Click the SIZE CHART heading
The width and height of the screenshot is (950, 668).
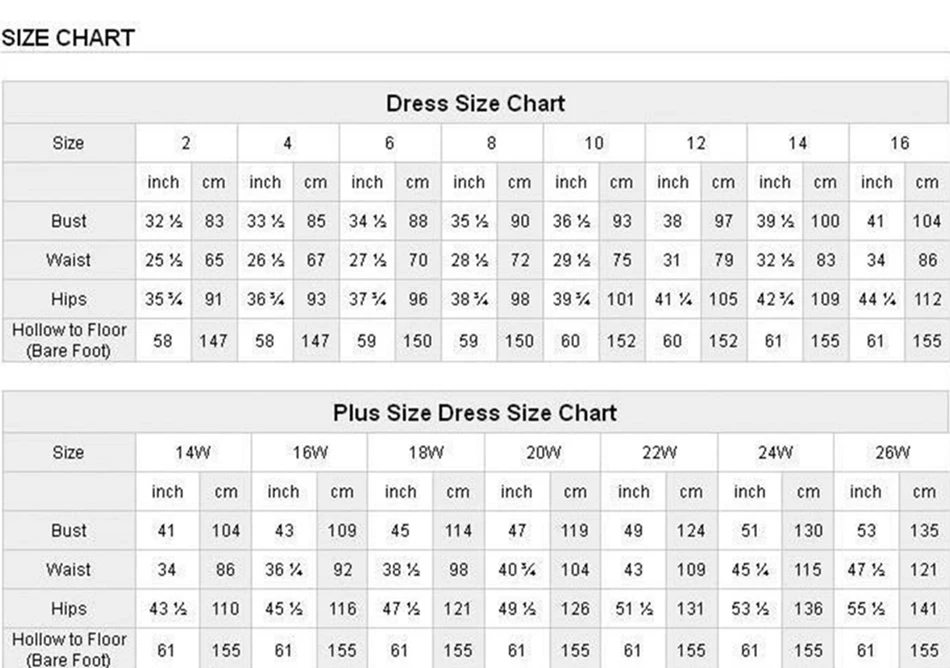coord(68,39)
